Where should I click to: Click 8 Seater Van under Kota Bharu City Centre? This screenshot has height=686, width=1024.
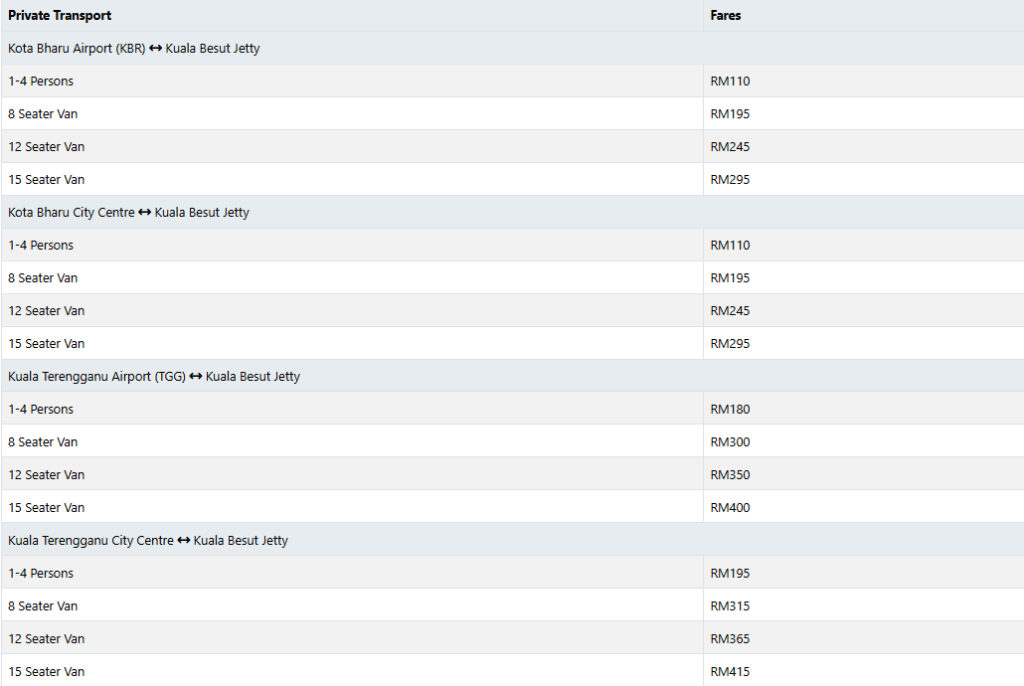43,278
